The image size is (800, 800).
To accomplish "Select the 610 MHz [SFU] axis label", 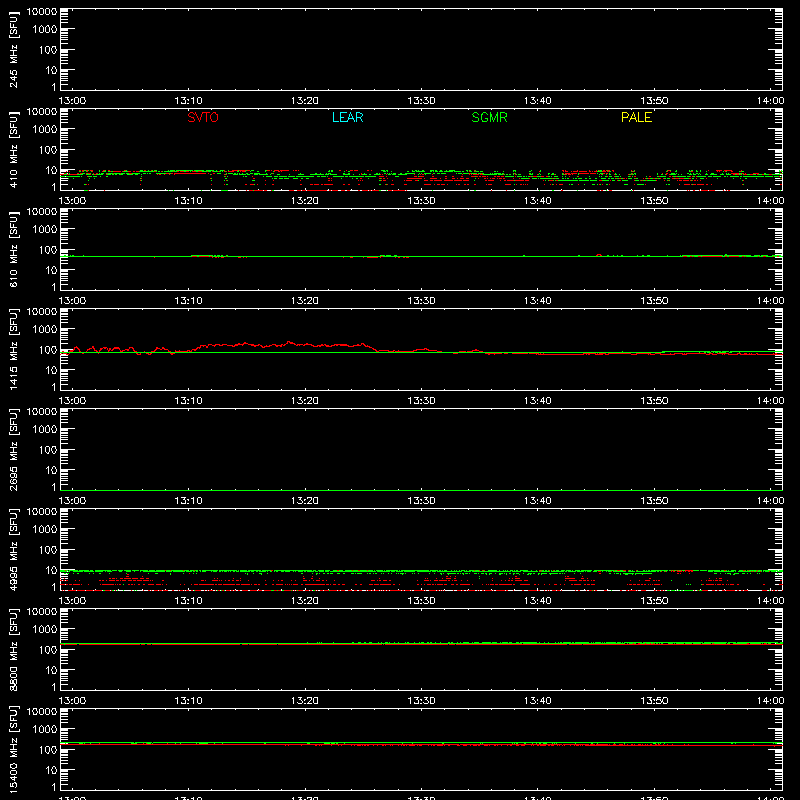I will click(14, 250).
